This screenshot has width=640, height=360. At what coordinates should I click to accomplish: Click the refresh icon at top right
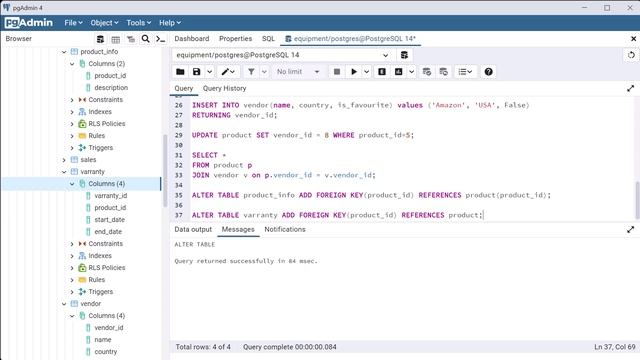click(631, 55)
